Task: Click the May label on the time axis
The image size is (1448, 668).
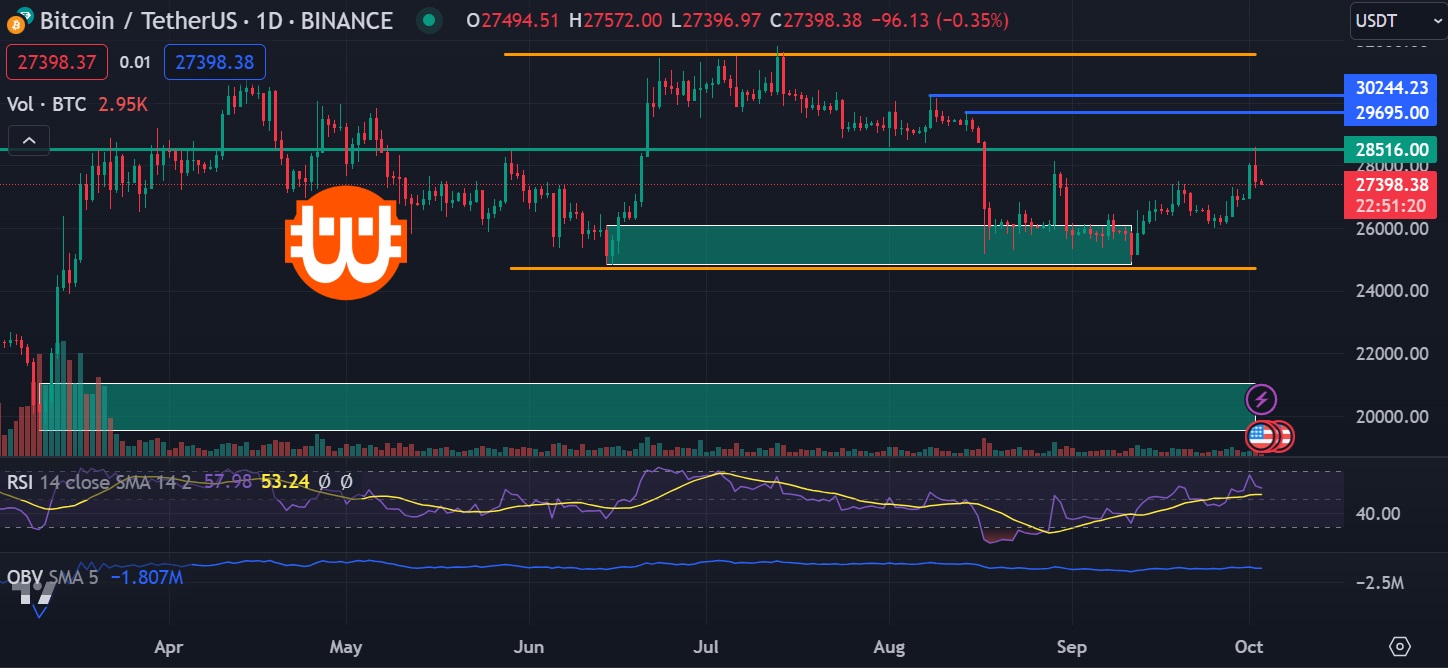Action: coord(345,647)
